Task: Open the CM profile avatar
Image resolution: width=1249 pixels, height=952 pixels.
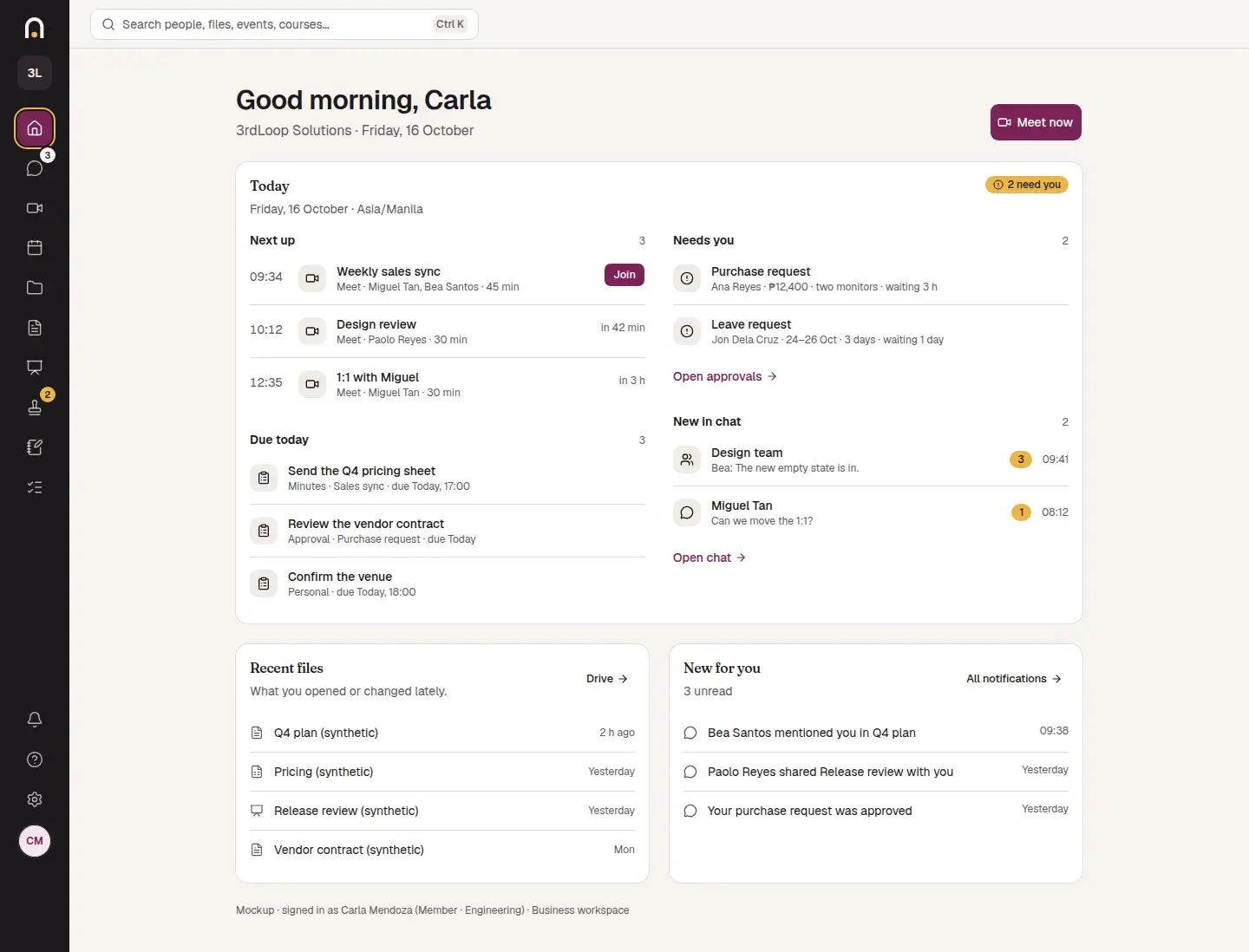Action: [35, 841]
